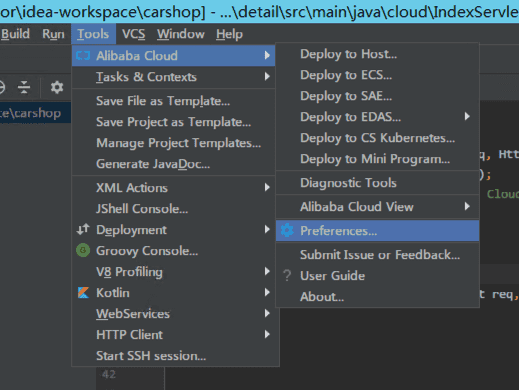Screen dimensions: 519x390
Task: Close the open Tools menu
Action: point(93,34)
